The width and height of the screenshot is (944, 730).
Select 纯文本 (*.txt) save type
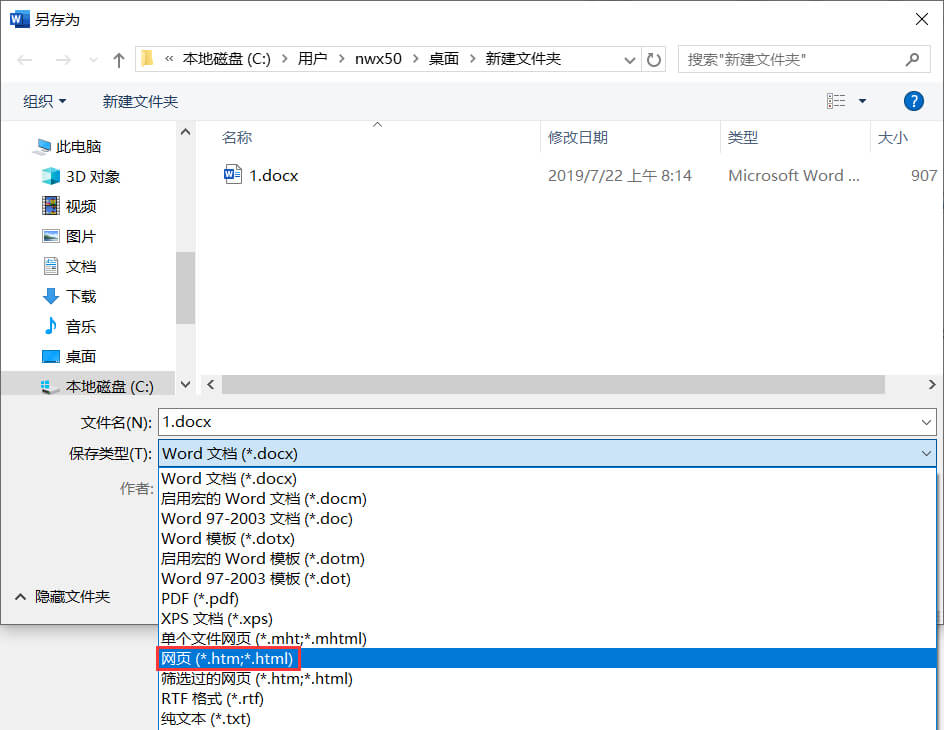point(206,718)
